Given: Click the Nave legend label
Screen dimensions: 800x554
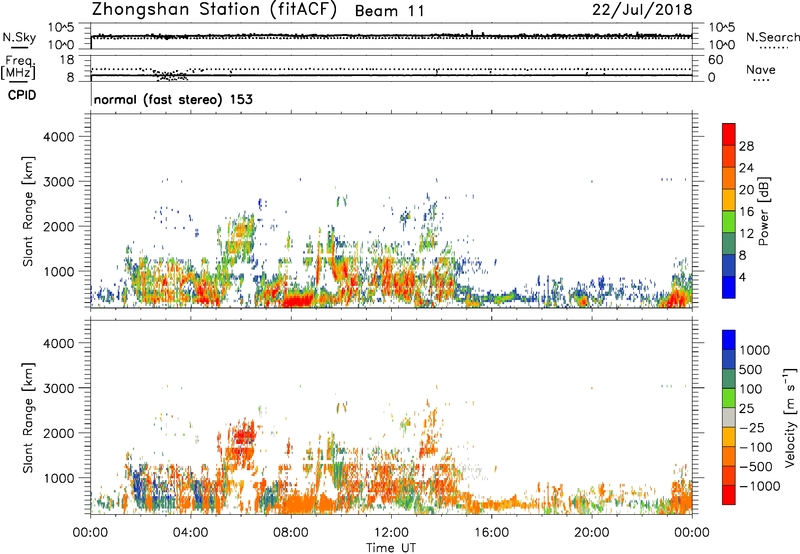Looking at the screenshot, I should 762,71.
